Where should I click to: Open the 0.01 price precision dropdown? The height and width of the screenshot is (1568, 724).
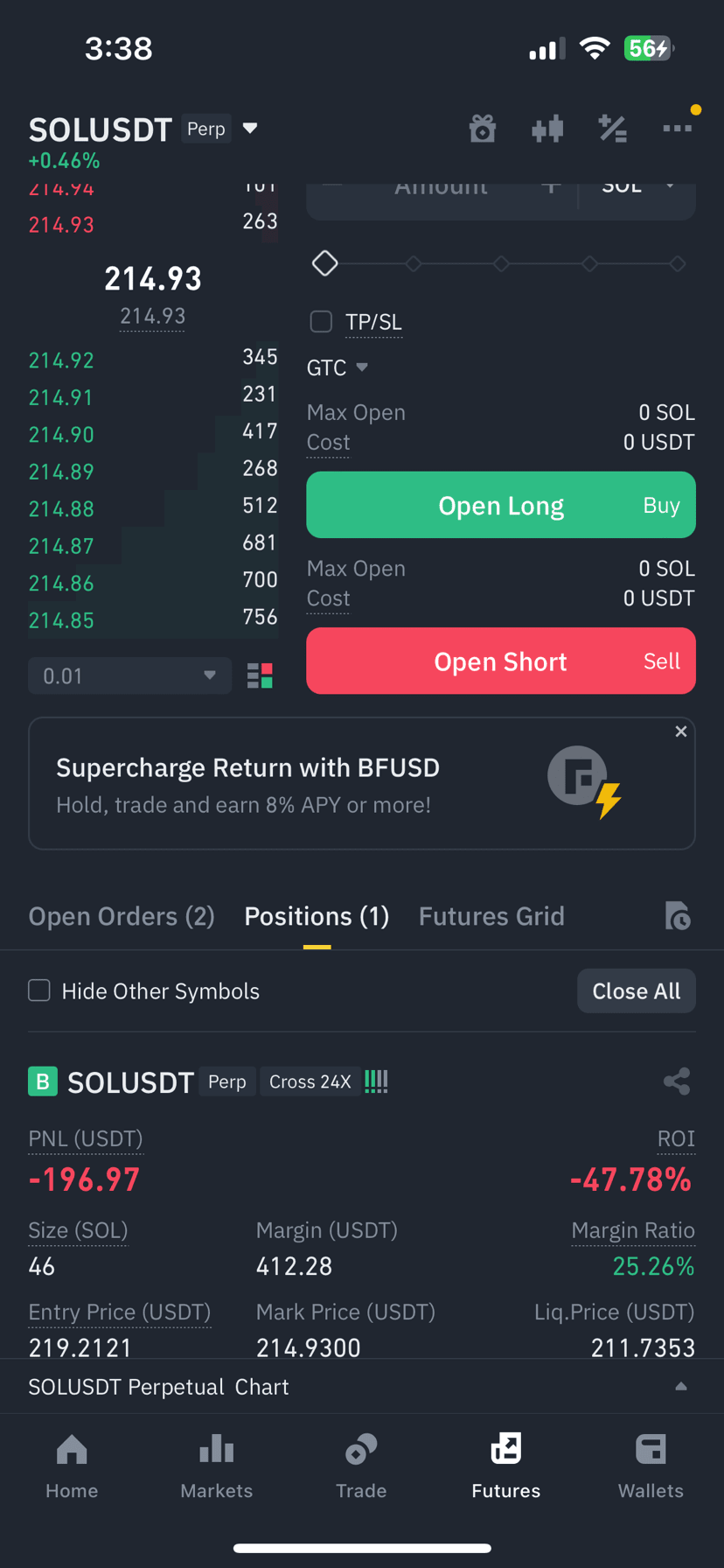(x=129, y=675)
